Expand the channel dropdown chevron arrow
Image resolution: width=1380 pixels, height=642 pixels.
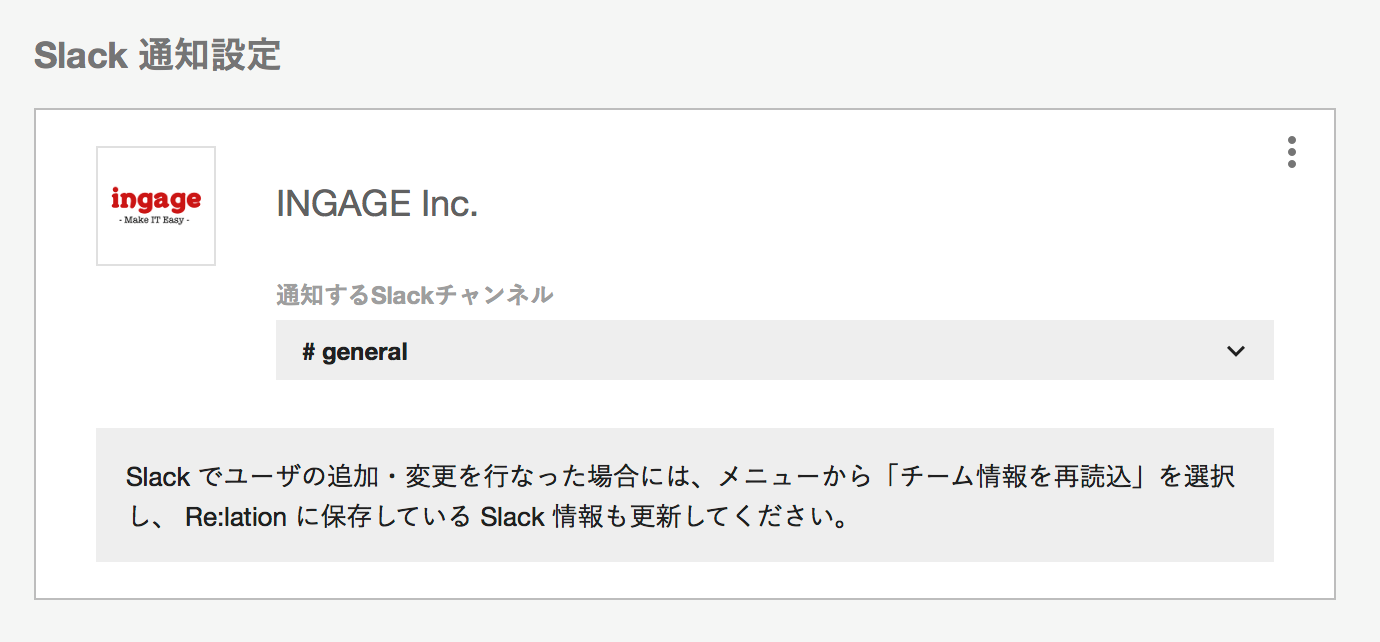tap(1236, 351)
